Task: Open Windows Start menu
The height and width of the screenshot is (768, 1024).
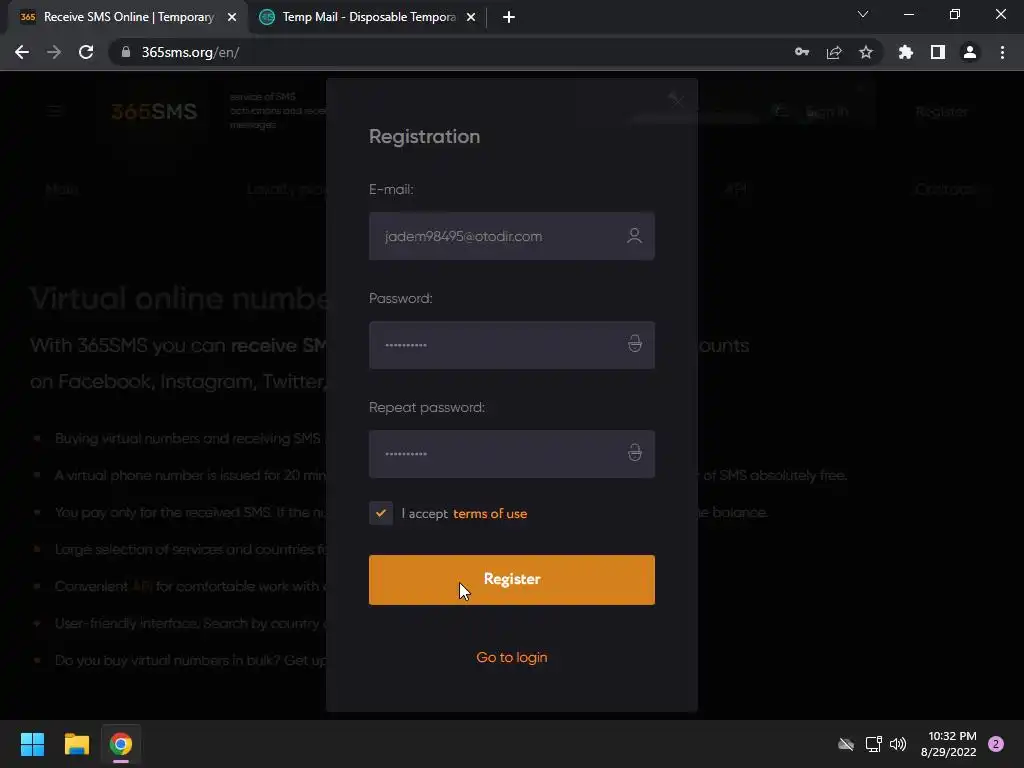Action: pyautogui.click(x=32, y=744)
